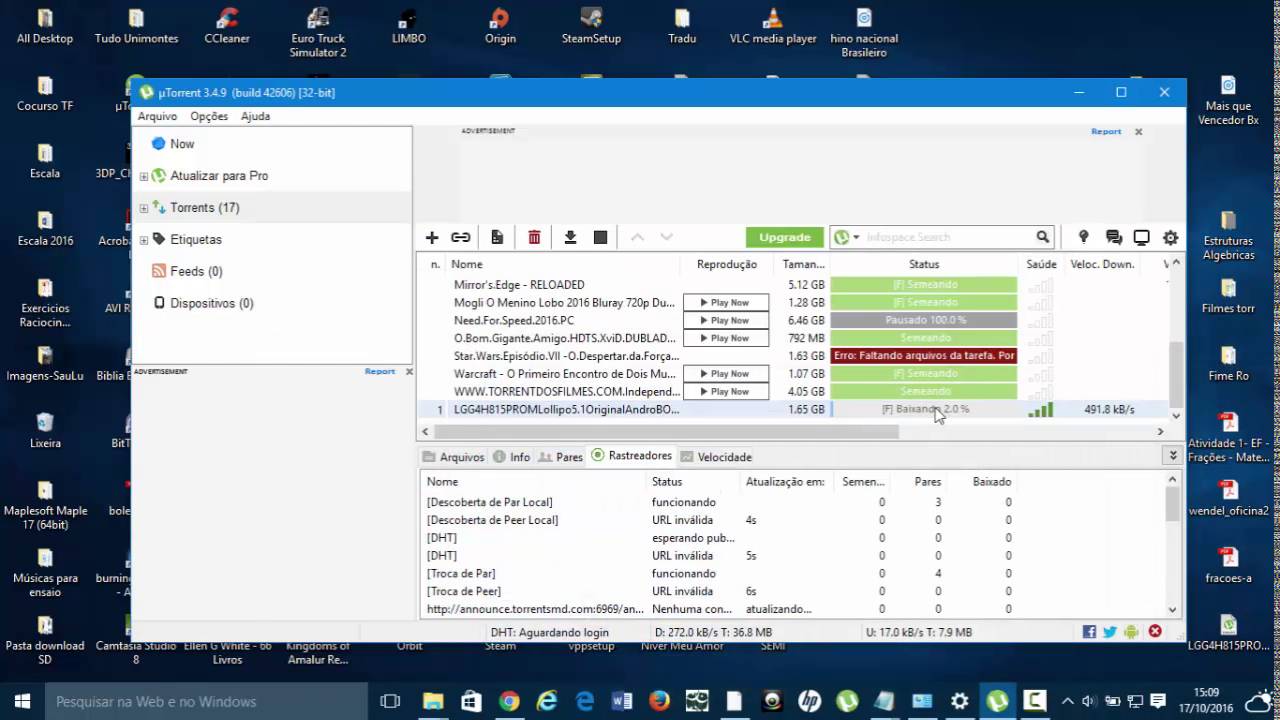Click the Create New Torrent document icon
This screenshot has width=1280, height=720.
pos(497,237)
